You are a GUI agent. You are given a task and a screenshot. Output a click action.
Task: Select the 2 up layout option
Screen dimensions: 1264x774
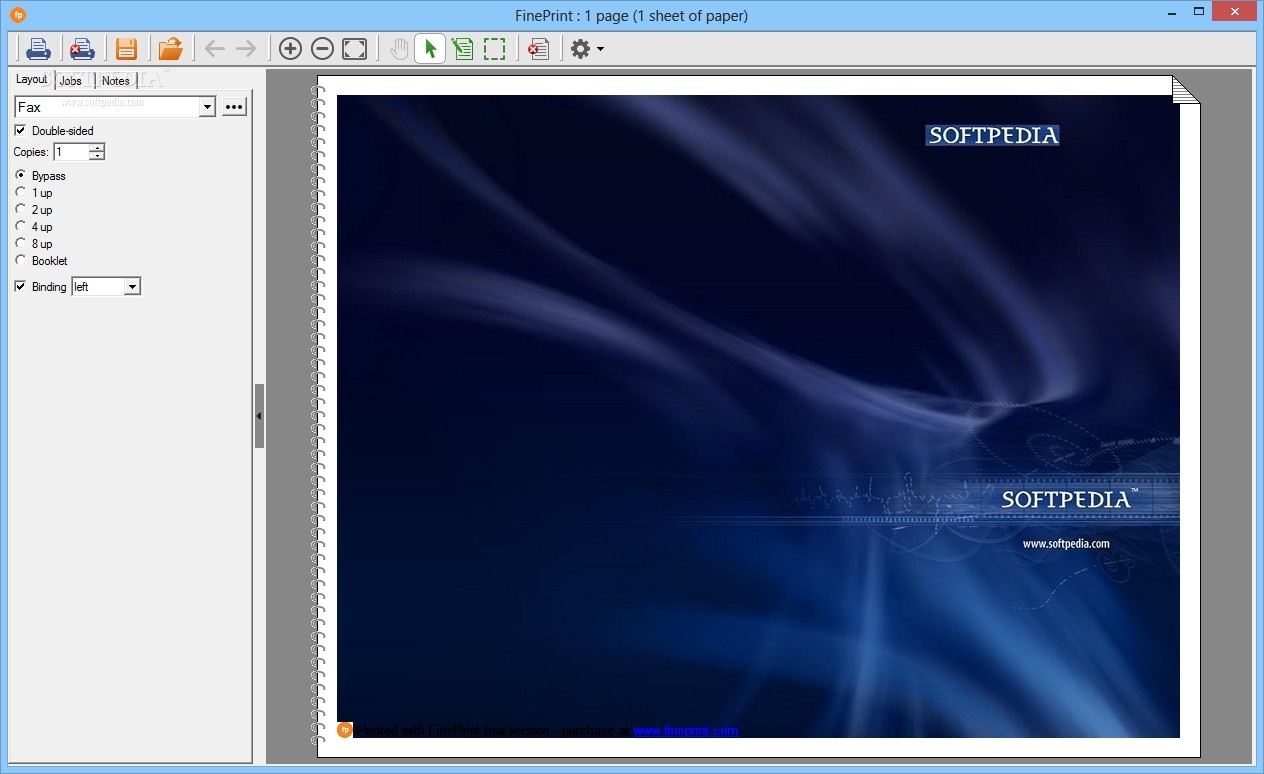point(21,209)
